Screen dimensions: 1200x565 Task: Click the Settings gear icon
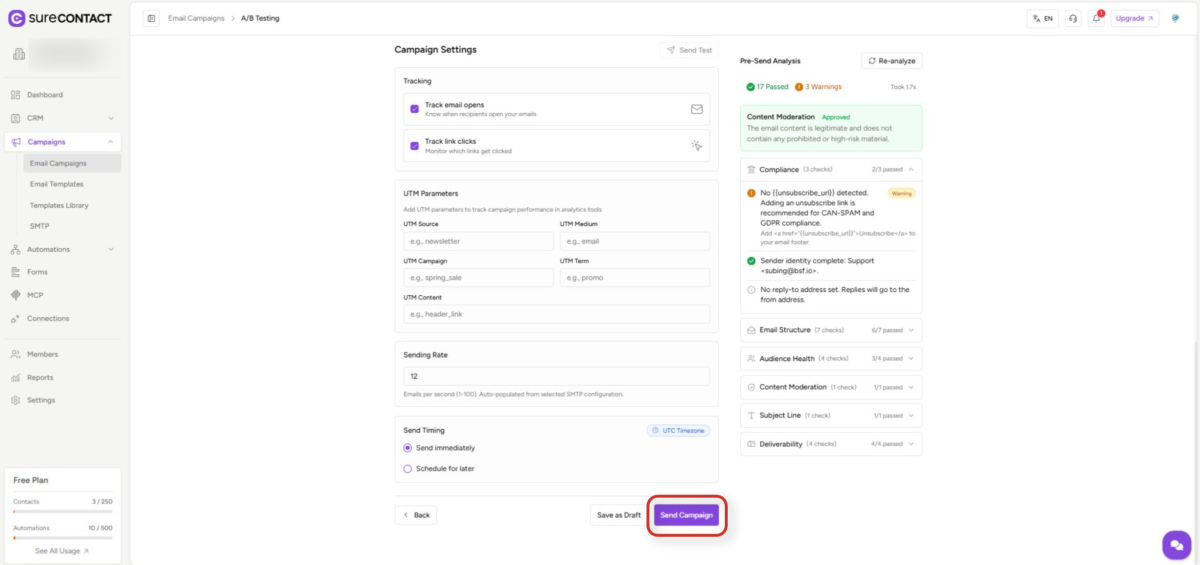(16, 400)
